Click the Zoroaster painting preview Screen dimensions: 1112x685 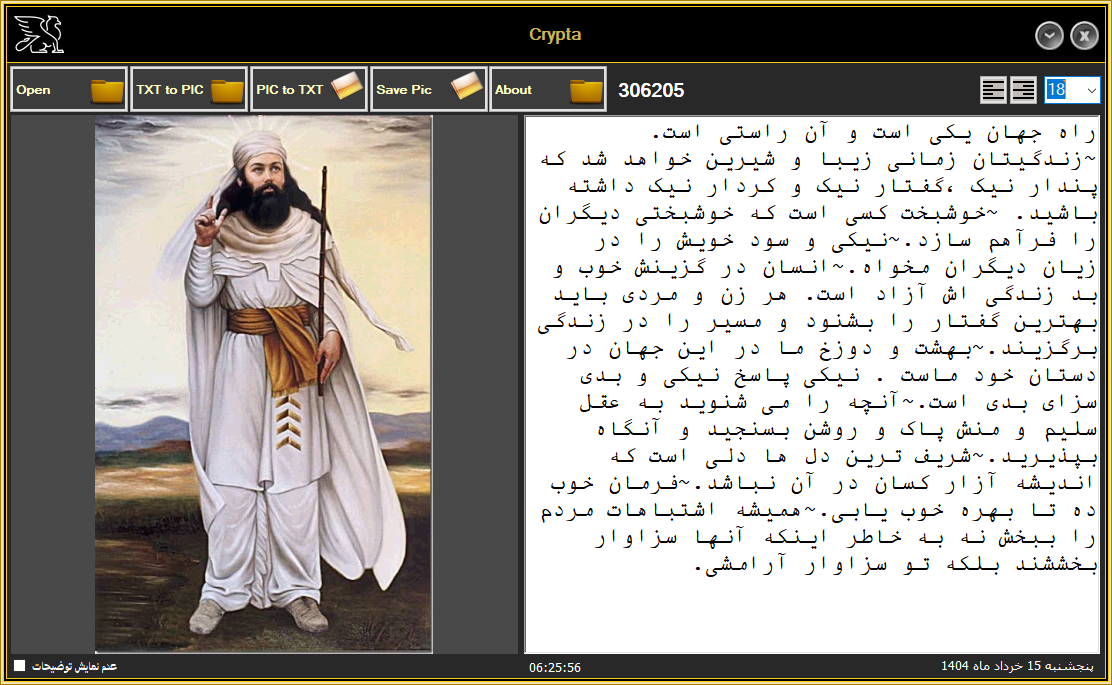coord(264,384)
